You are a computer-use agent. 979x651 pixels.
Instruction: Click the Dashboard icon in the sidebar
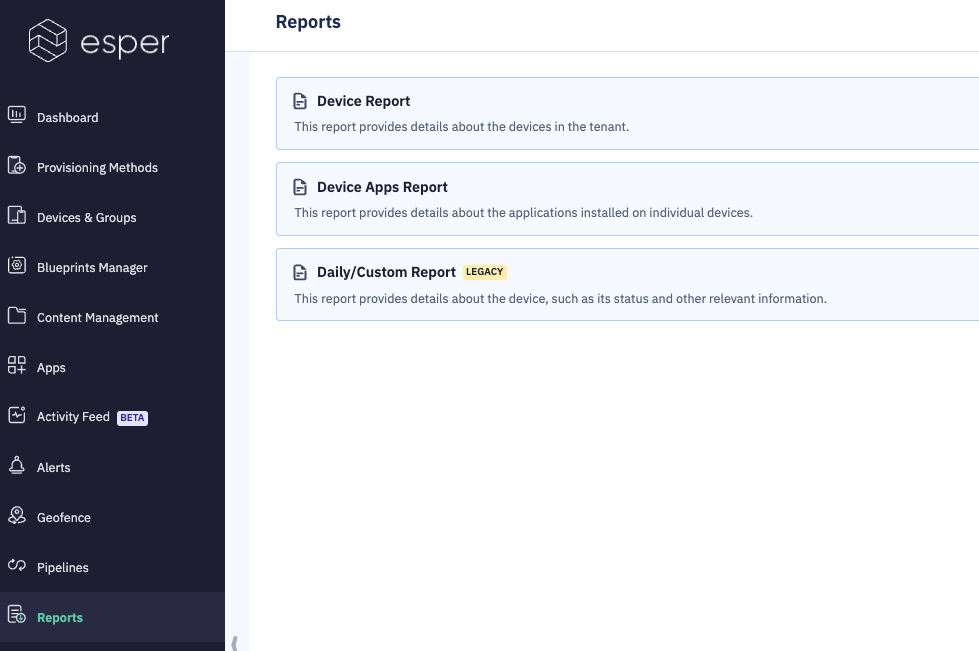(17, 116)
